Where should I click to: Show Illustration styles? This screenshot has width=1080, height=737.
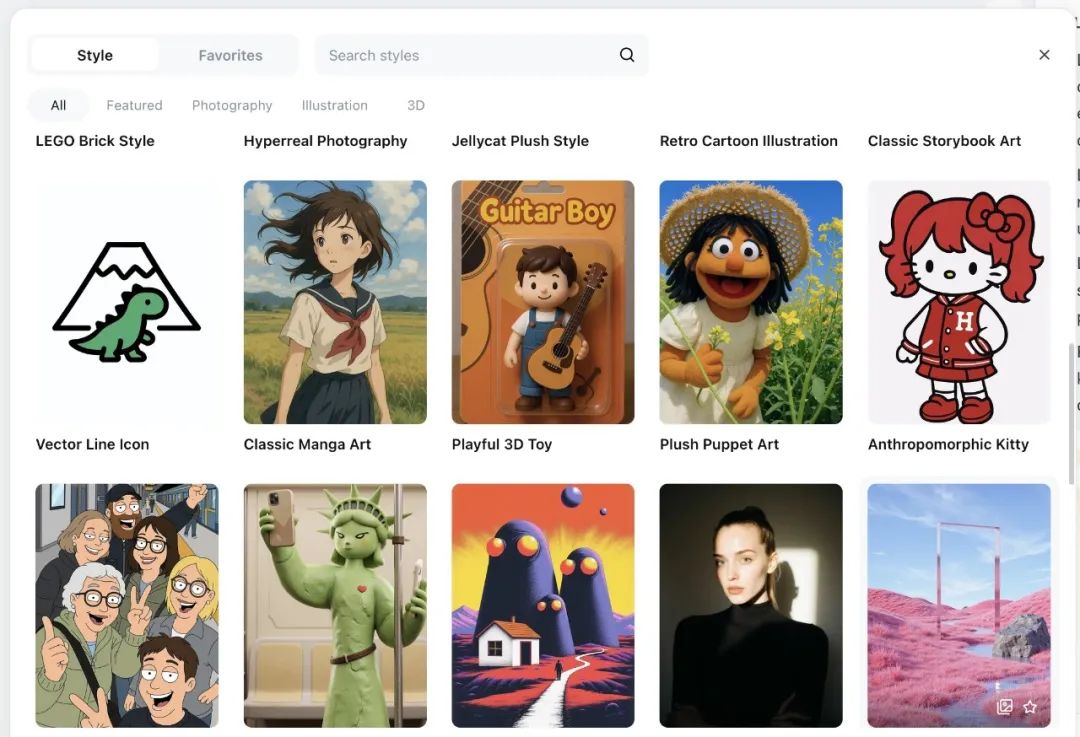pyautogui.click(x=335, y=105)
